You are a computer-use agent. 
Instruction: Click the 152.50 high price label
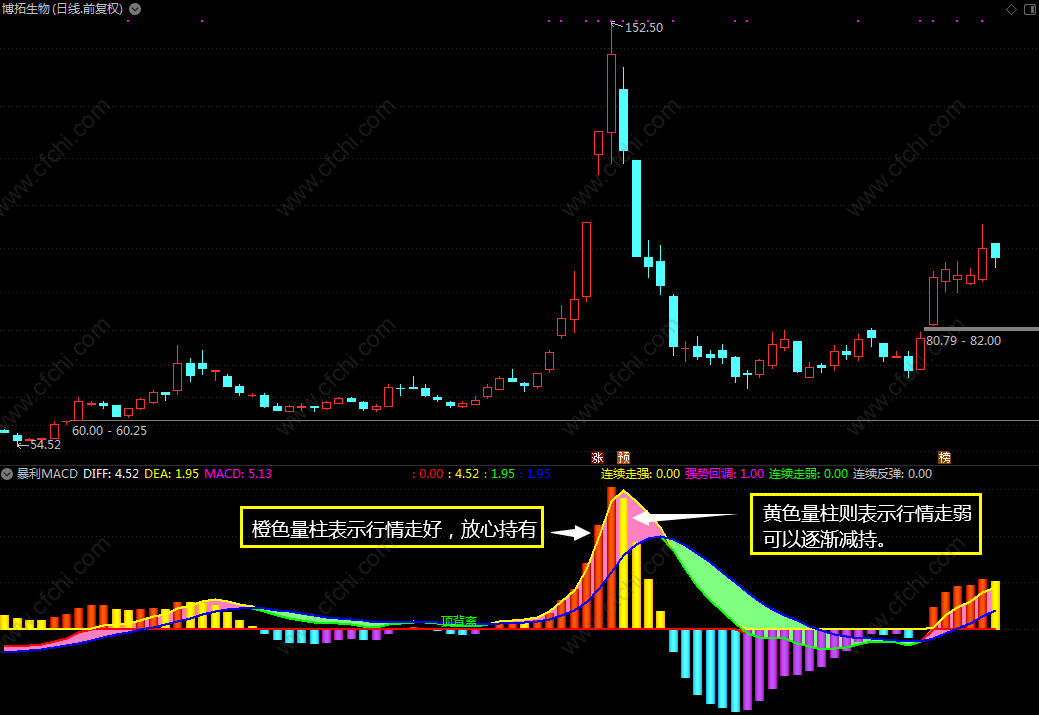(x=643, y=28)
